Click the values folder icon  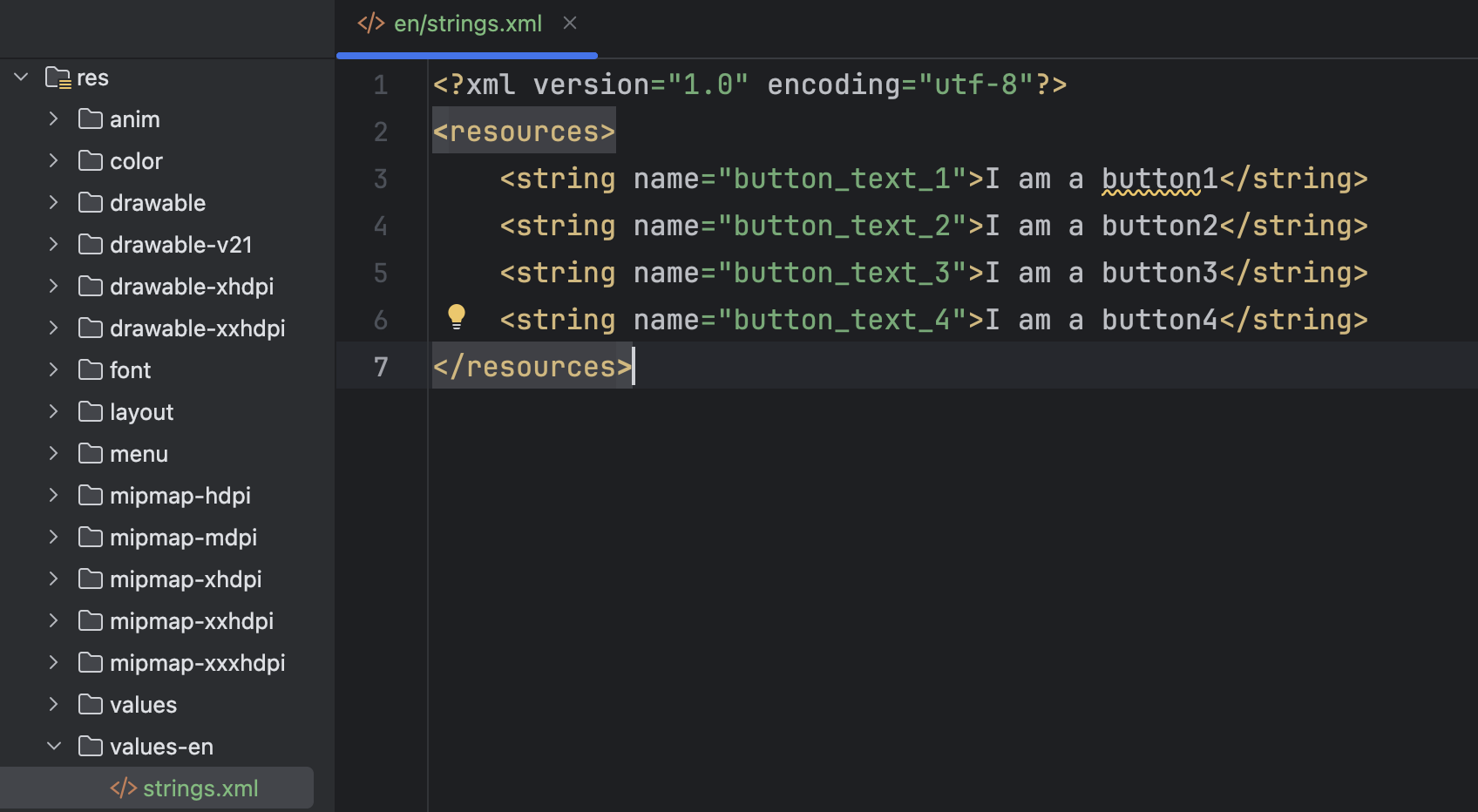tap(91, 704)
